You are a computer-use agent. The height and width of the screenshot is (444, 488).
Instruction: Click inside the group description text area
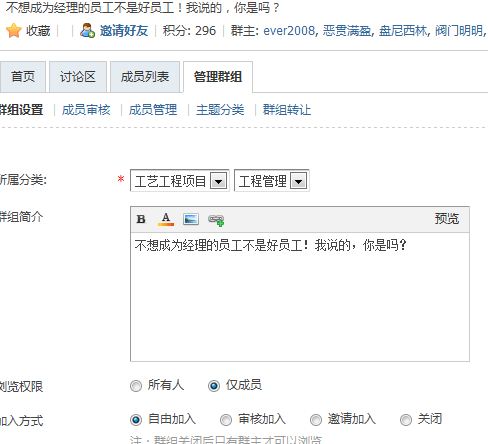click(x=300, y=297)
